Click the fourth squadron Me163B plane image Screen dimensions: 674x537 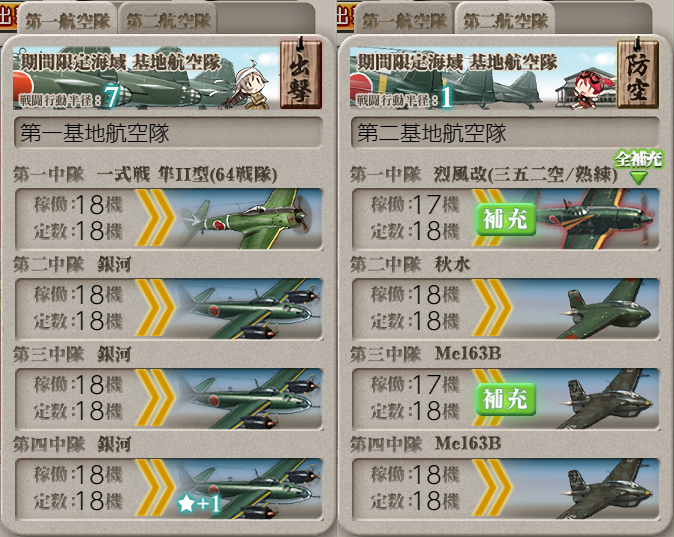(x=607, y=489)
